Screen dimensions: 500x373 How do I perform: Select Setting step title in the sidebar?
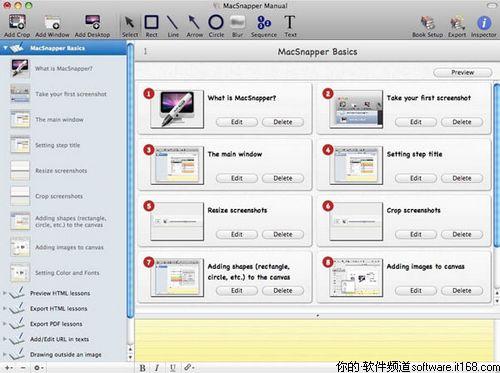tap(63, 145)
